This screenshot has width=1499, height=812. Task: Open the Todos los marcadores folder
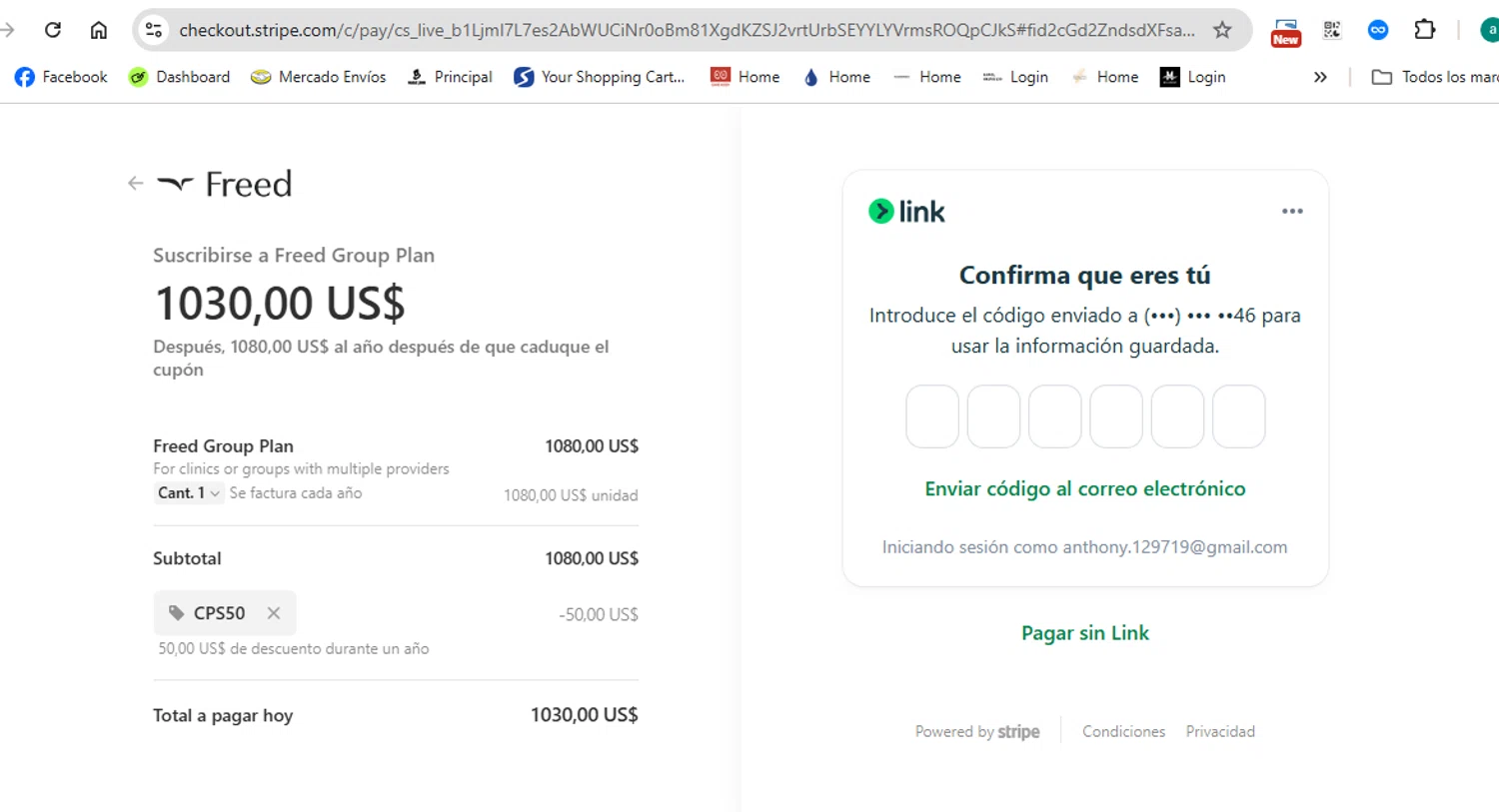(1435, 77)
